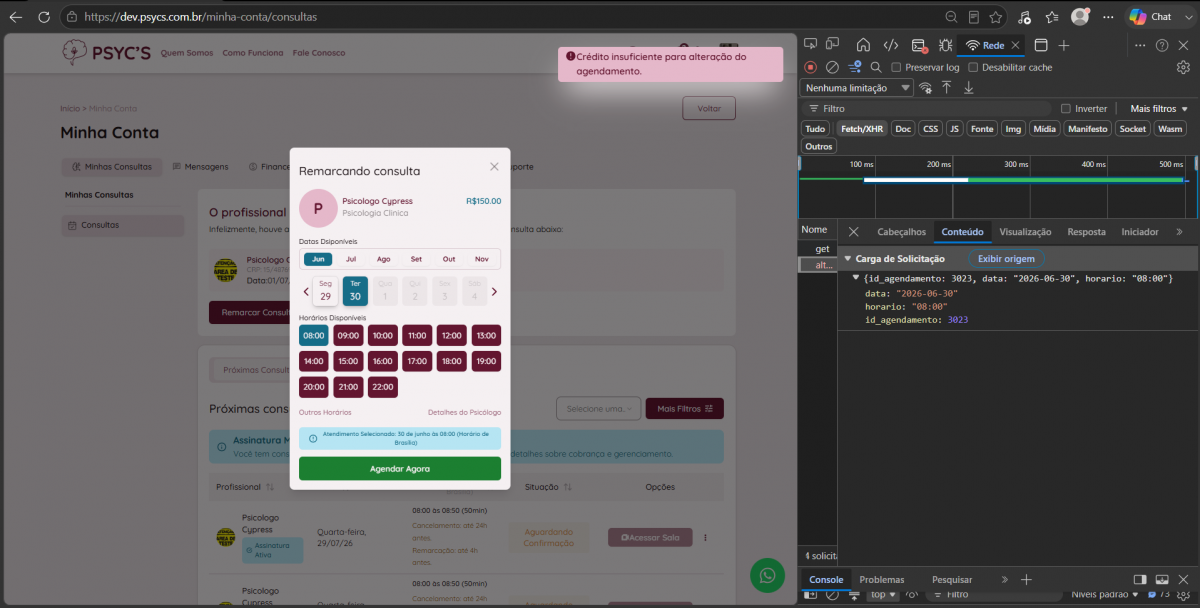This screenshot has height=608, width=1200.
Task: Add another DevTools tool with plus icon
Action: [x=1064, y=45]
